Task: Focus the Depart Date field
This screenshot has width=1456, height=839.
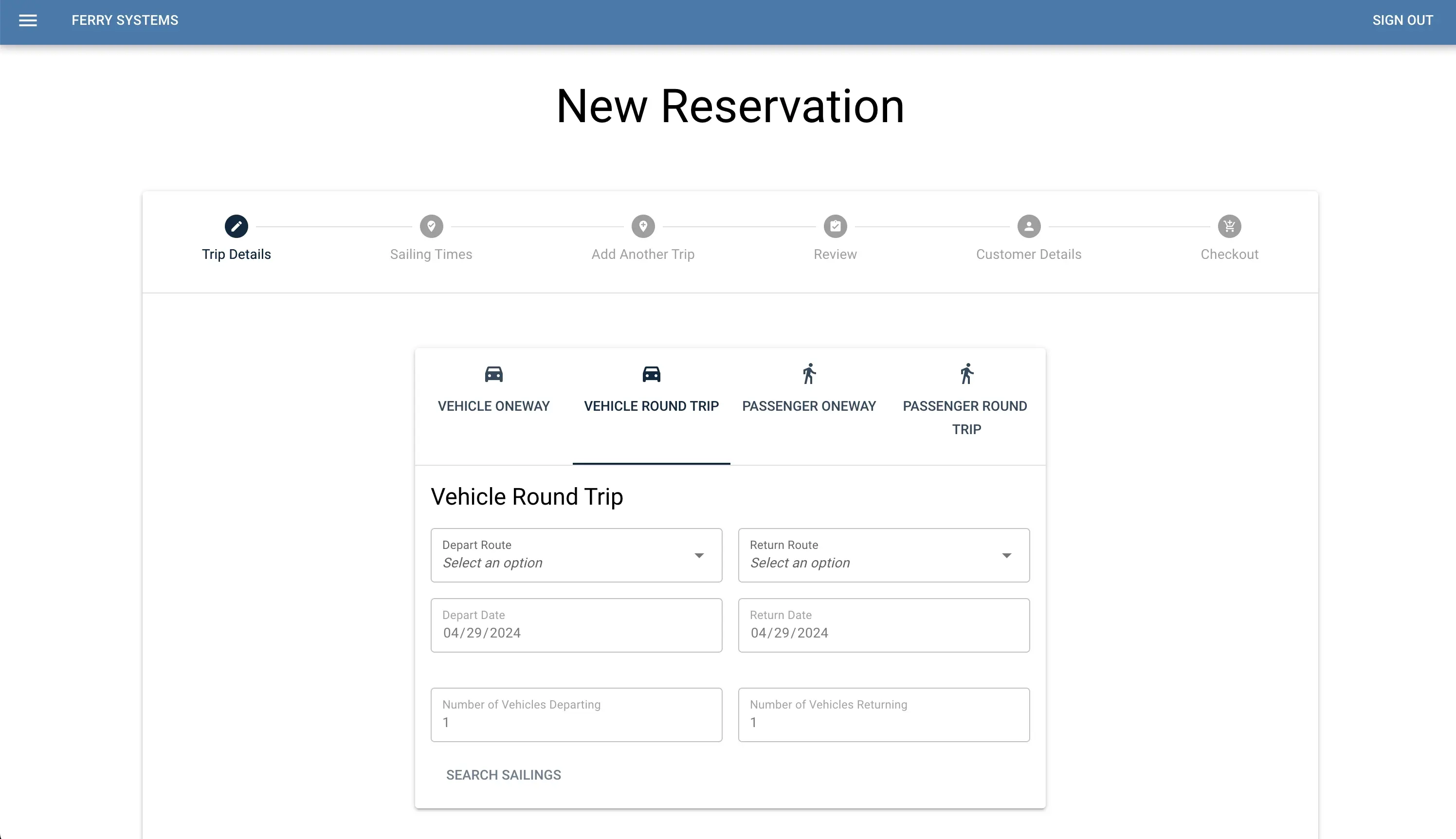Action: [x=576, y=632]
